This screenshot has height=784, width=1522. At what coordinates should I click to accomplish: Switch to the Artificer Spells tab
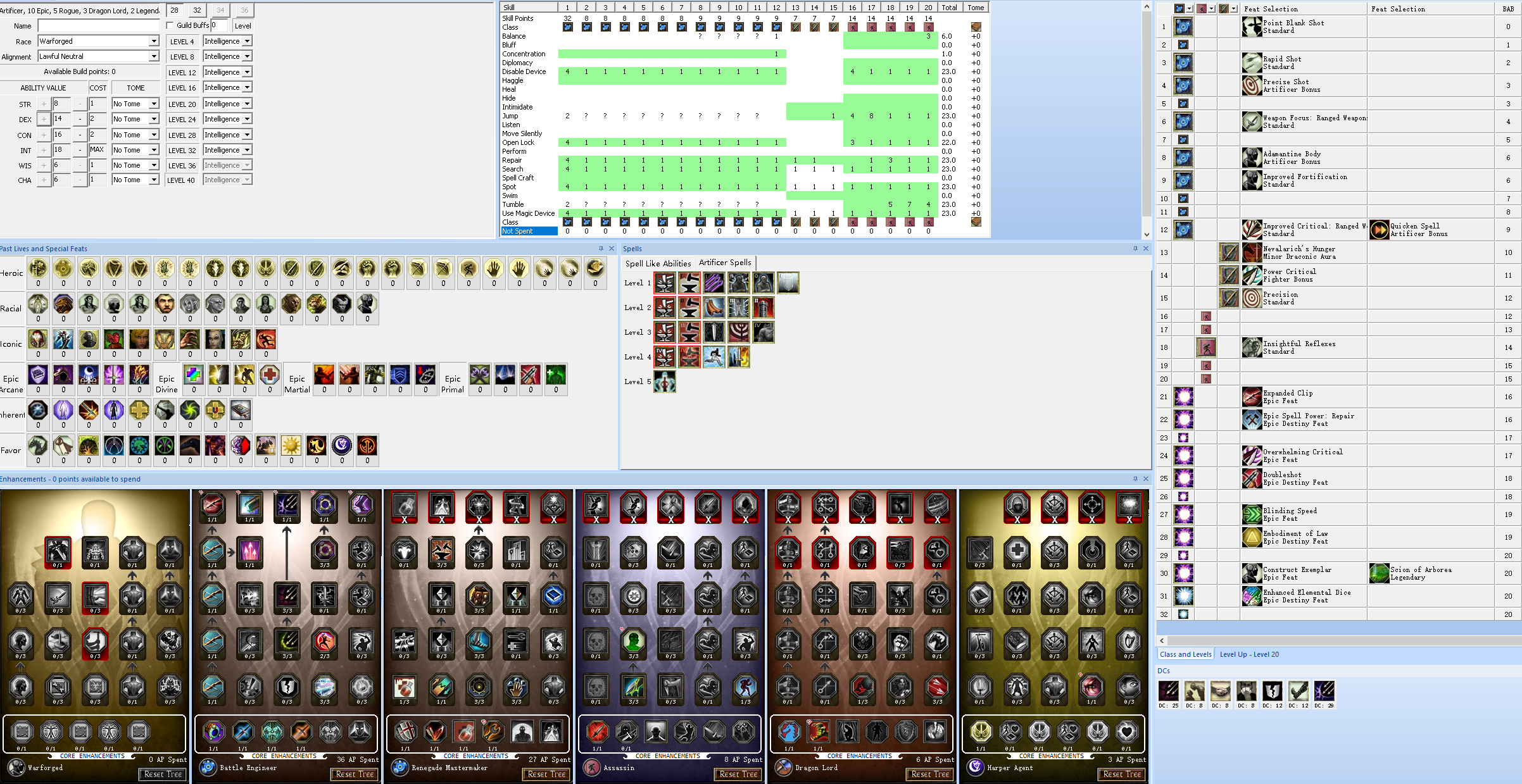(x=725, y=263)
